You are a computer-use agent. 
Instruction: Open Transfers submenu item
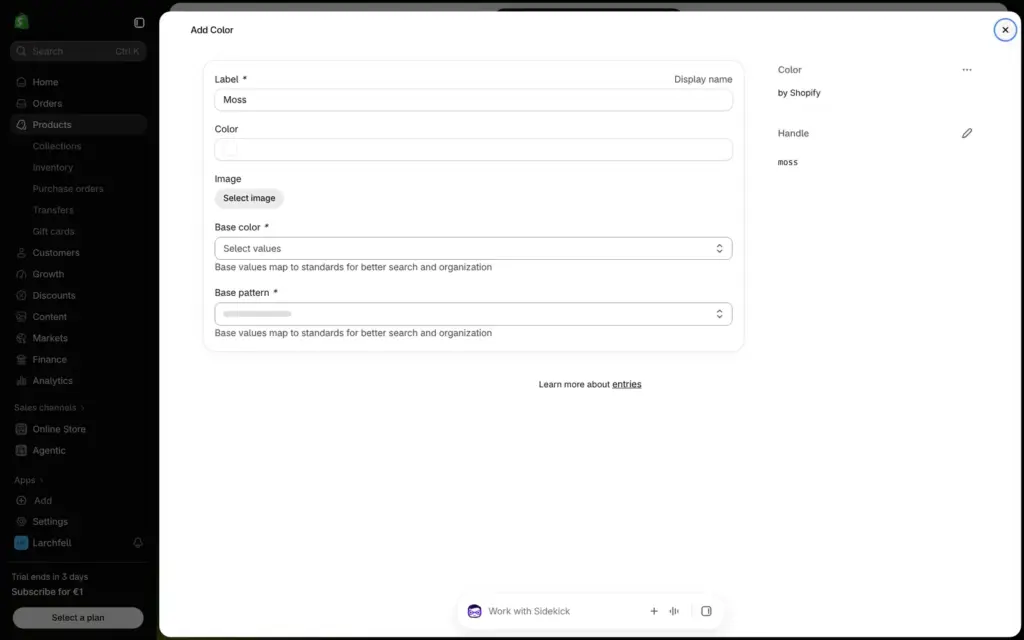pyautogui.click(x=53, y=210)
